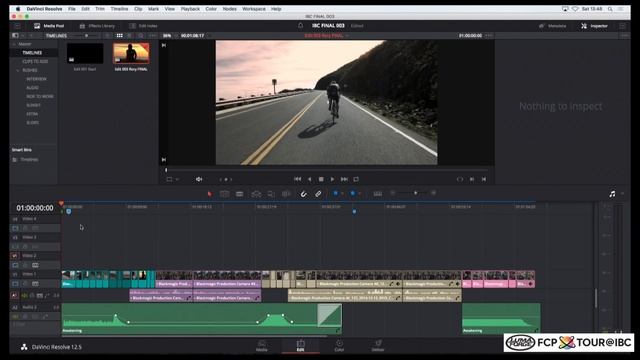Open the Playback menu
This screenshot has width=640, height=360.
pyautogui.click(x=190, y=9)
